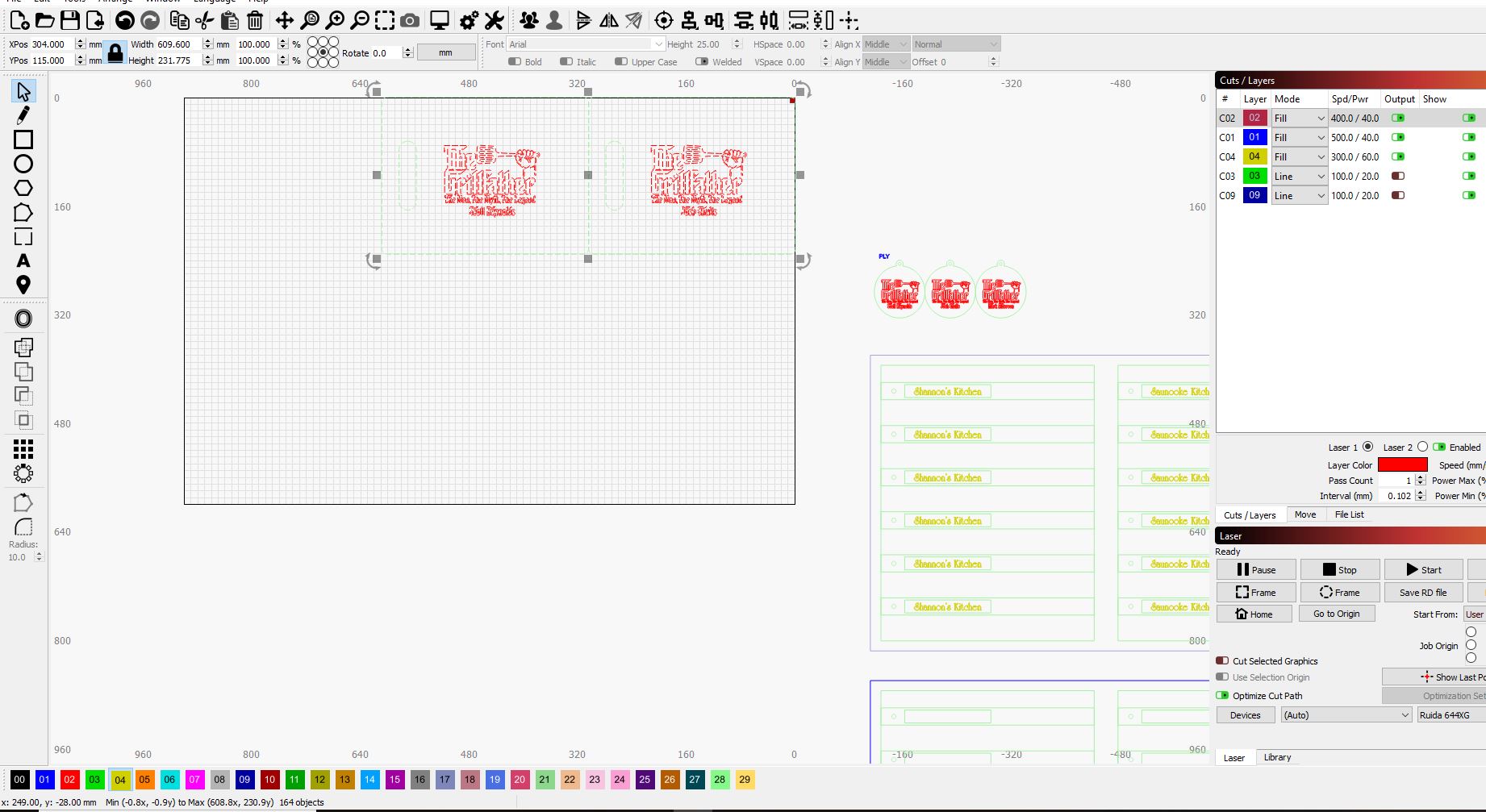Screen dimensions: 1486x812
Task: Open the Align X Middle dropdown
Action: (886, 44)
